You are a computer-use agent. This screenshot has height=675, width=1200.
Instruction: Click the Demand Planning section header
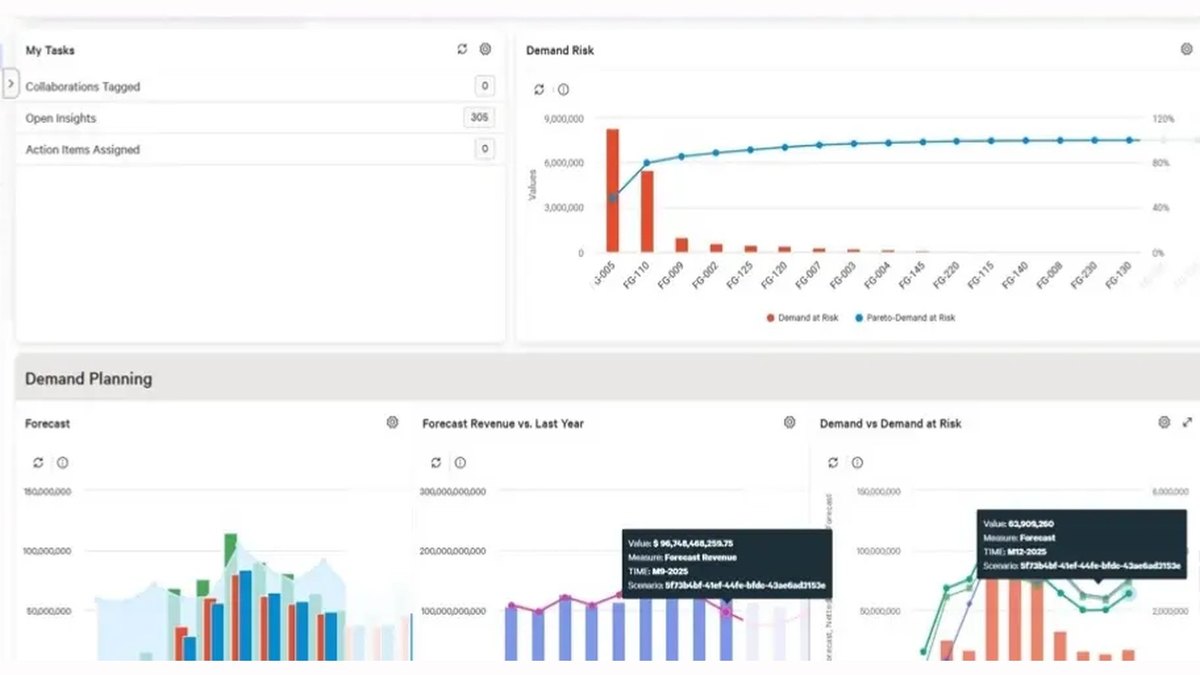tap(608, 379)
